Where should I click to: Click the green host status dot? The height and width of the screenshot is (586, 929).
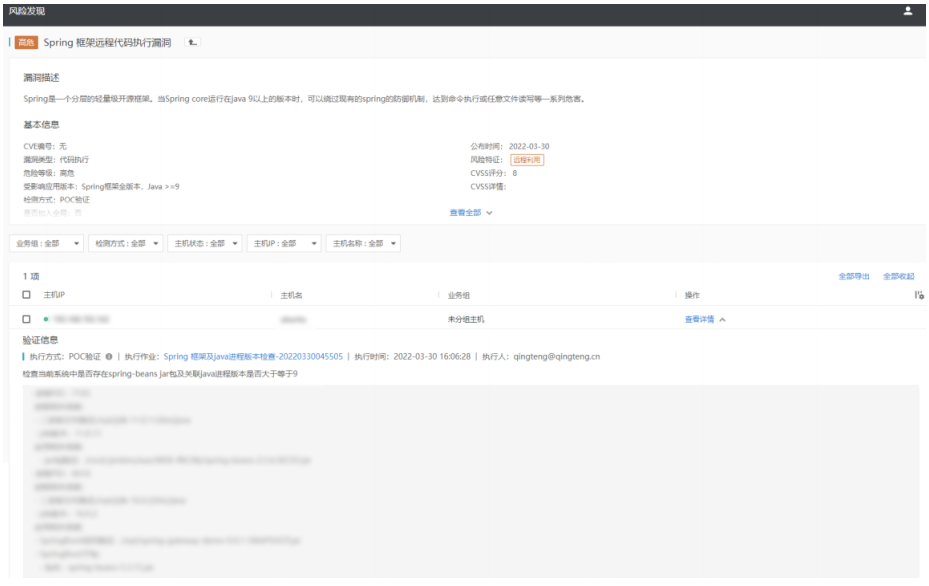(46, 319)
